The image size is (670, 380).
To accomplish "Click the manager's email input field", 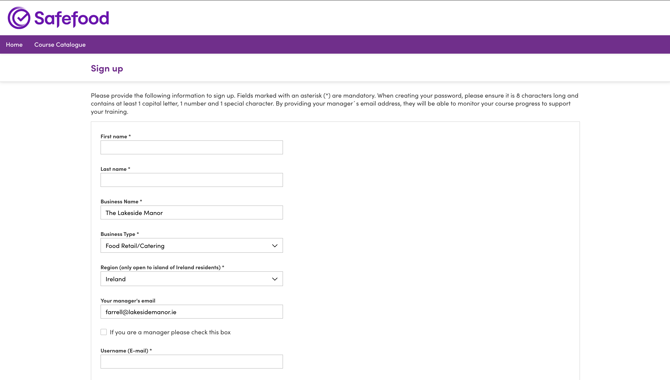I will tap(191, 312).
